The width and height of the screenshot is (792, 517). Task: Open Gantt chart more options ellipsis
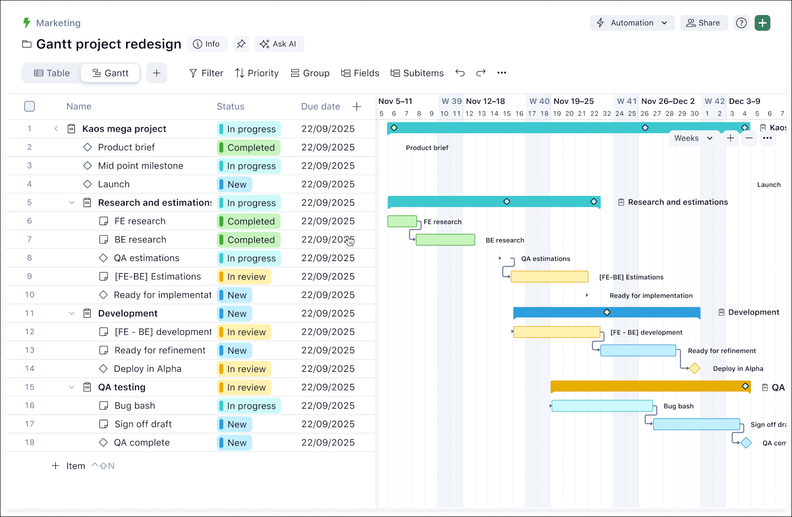[767, 138]
